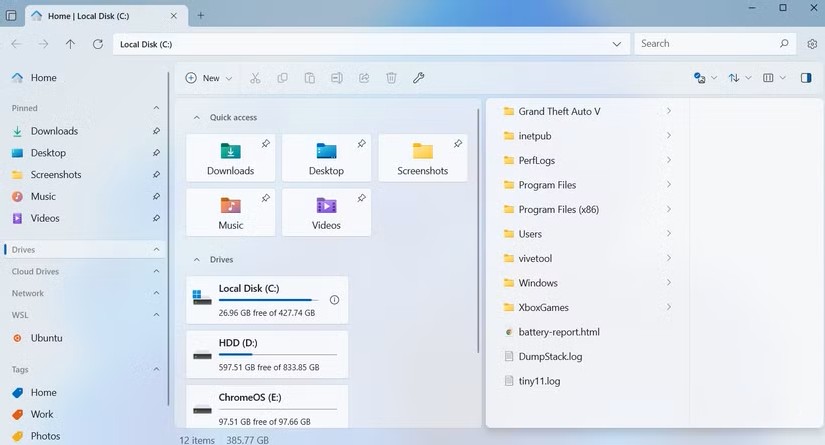
Task: Unpin the Desktop tile pin icon
Action: [x=361, y=144]
